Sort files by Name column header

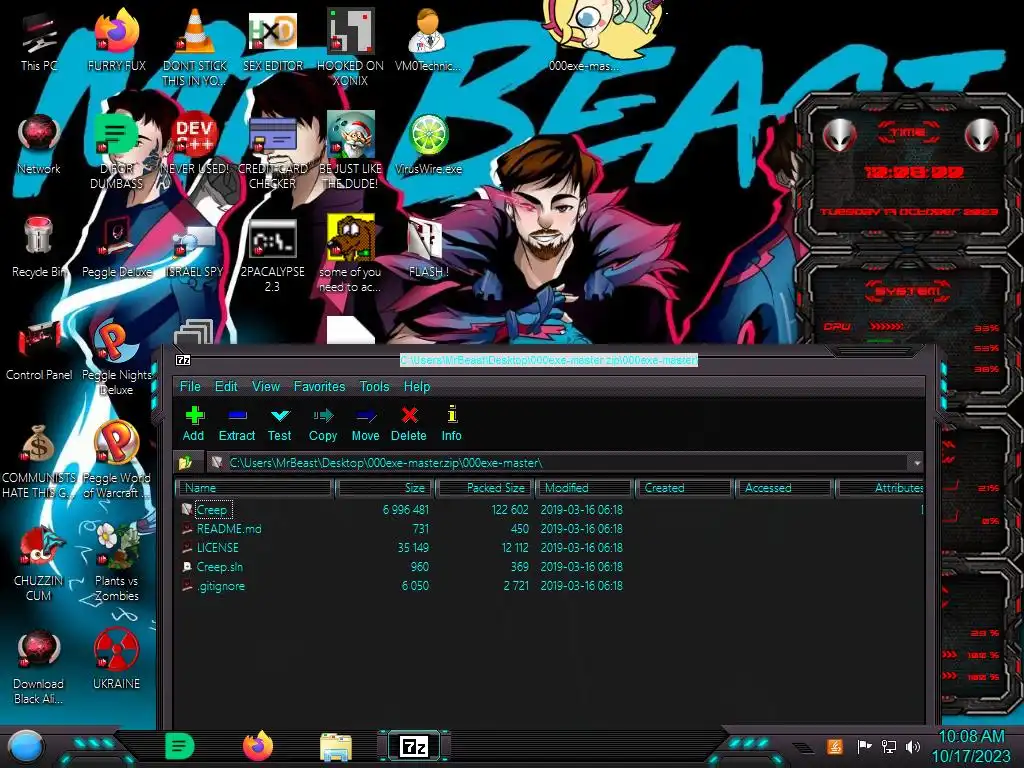pyautogui.click(x=255, y=488)
